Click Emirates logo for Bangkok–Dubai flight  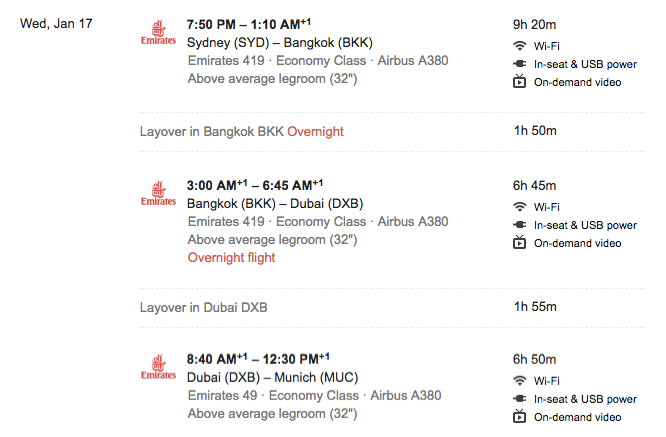[x=158, y=193]
